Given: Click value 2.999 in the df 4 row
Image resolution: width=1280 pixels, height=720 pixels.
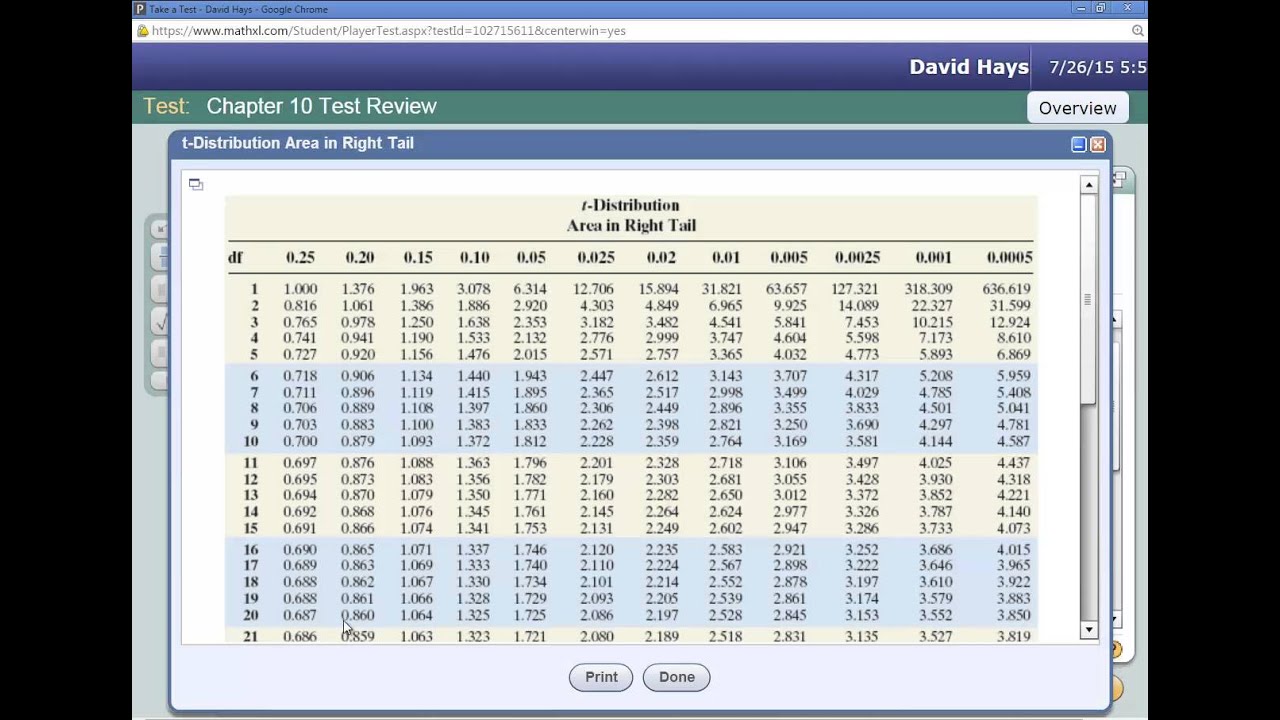Looking at the screenshot, I should [662, 338].
